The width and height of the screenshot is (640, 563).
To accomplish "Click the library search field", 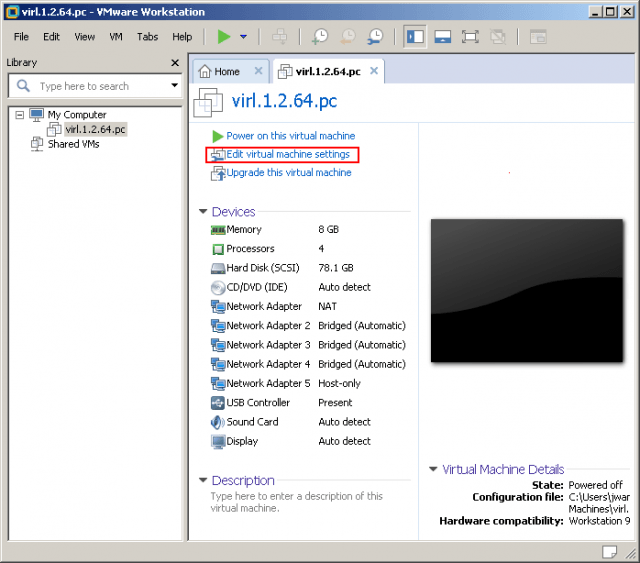I will pos(95,86).
